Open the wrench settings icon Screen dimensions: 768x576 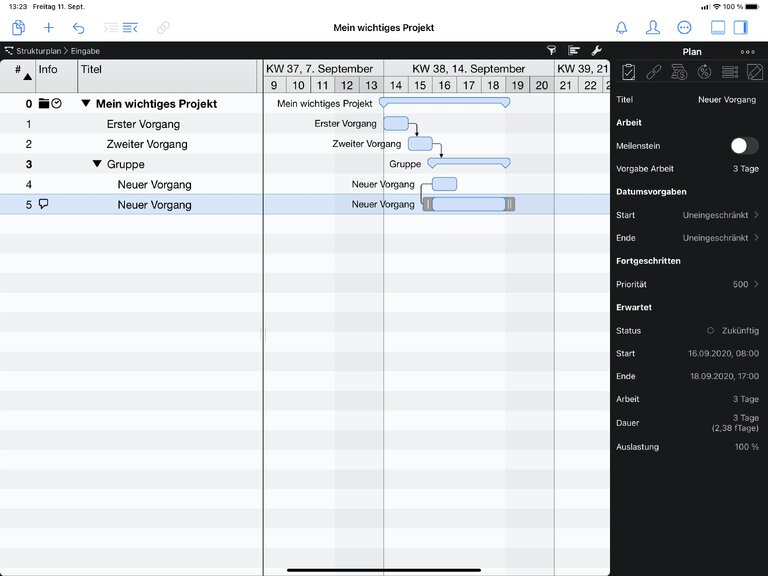(597, 50)
